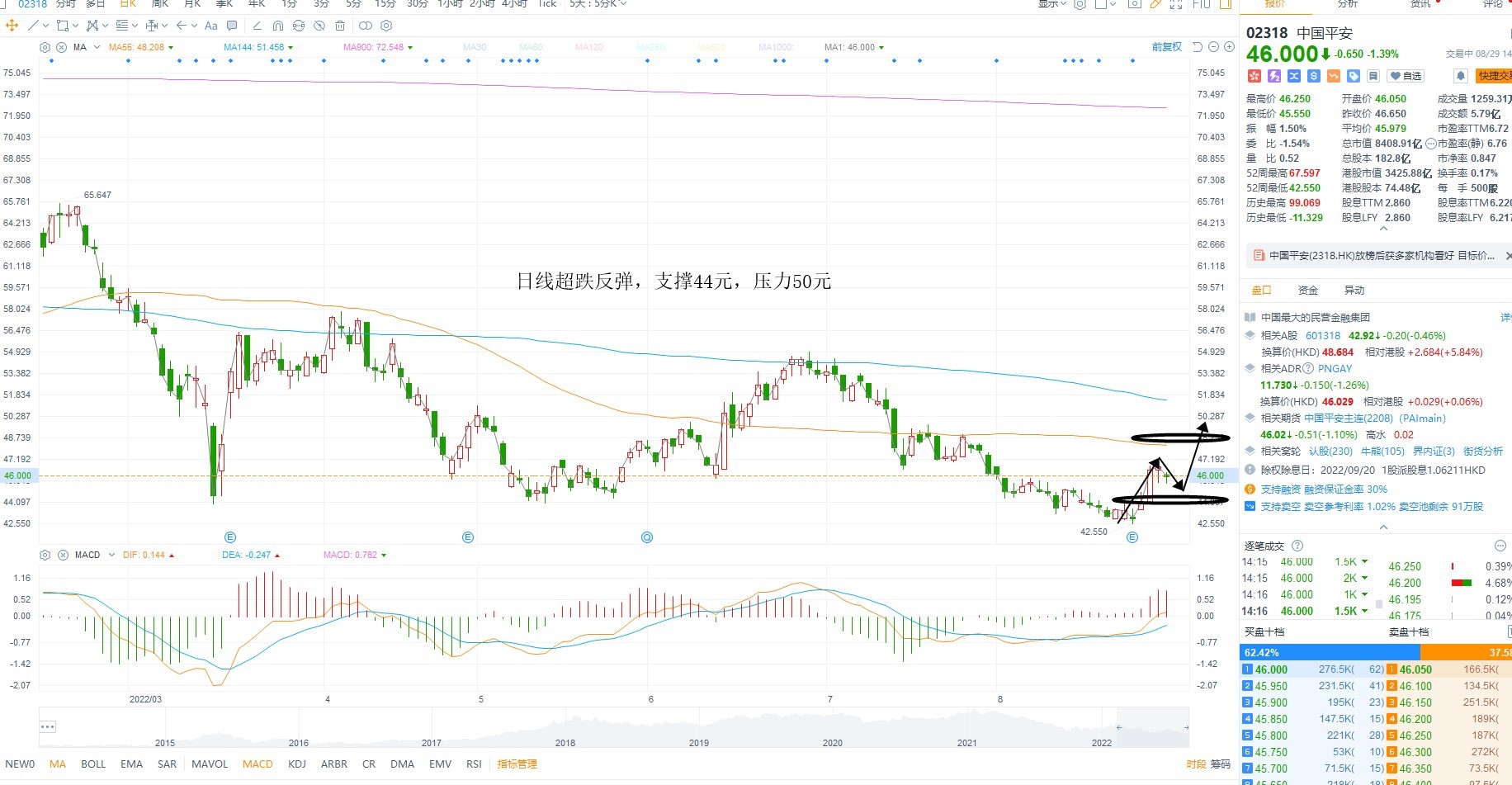Select the move/pan cursor tool

12,26
